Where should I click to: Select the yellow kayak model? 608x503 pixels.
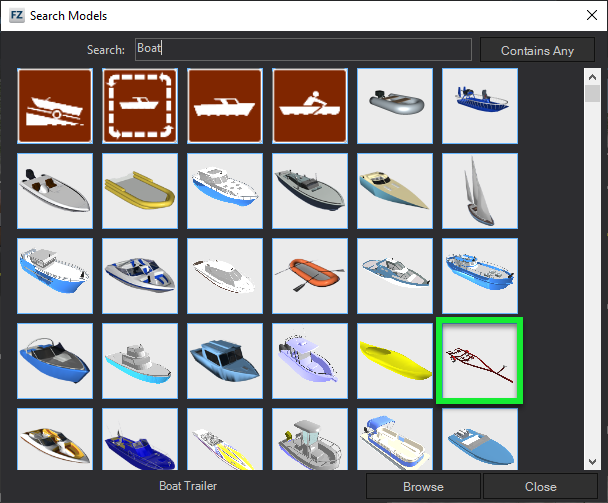395,361
